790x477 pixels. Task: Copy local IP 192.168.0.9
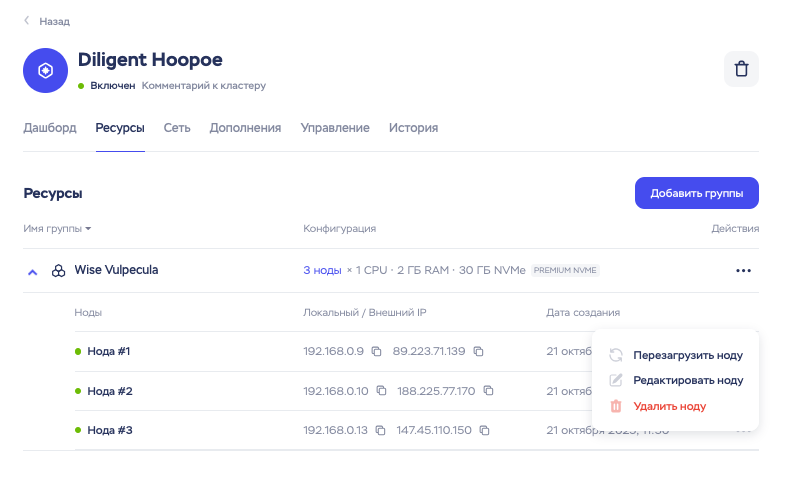pos(377,352)
